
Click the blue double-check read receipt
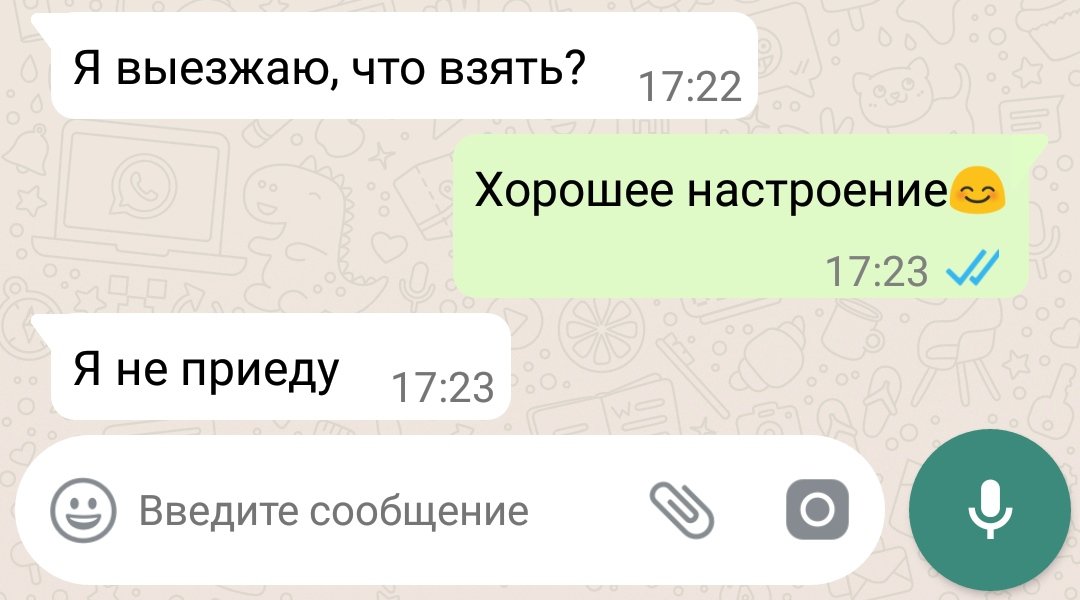[973, 267]
